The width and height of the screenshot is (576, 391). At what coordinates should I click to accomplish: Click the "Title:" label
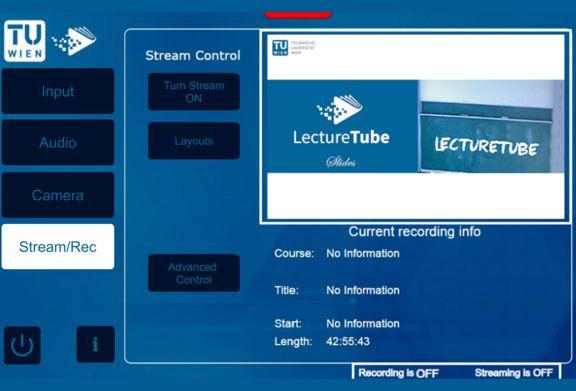coord(287,290)
